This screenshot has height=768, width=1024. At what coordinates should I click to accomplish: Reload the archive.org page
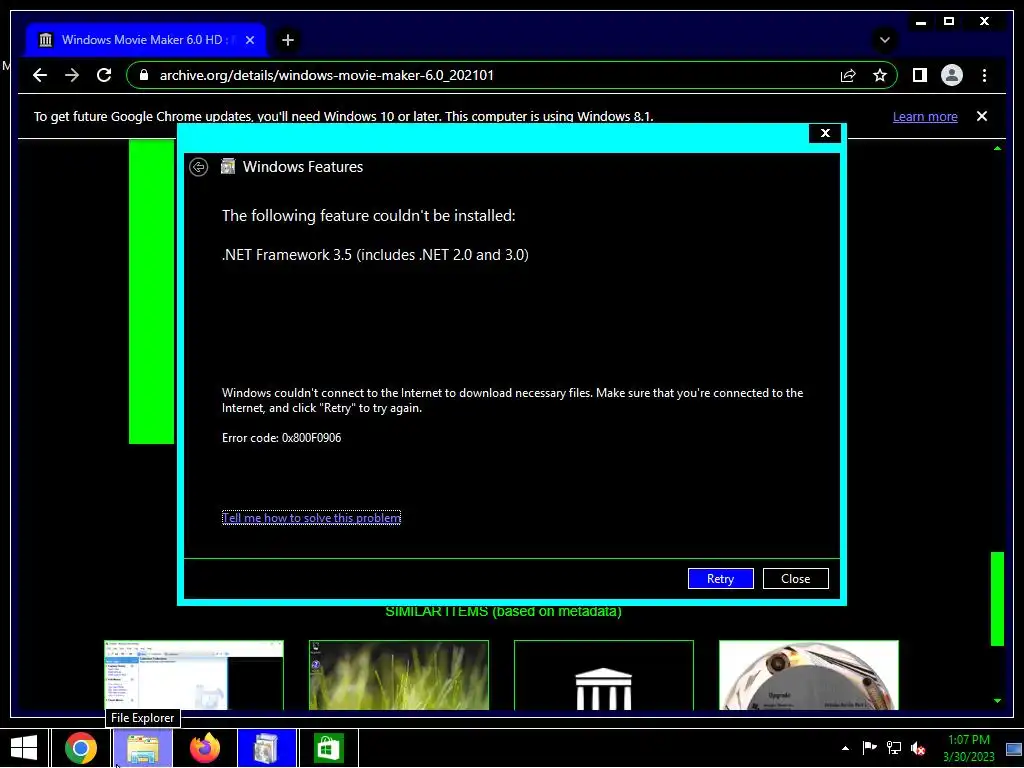[104, 75]
